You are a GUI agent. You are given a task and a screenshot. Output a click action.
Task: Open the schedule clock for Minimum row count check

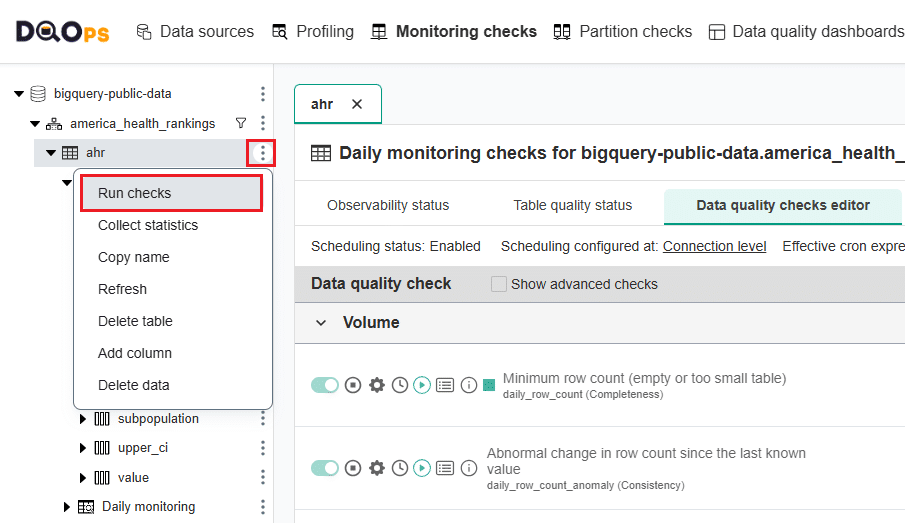click(400, 385)
